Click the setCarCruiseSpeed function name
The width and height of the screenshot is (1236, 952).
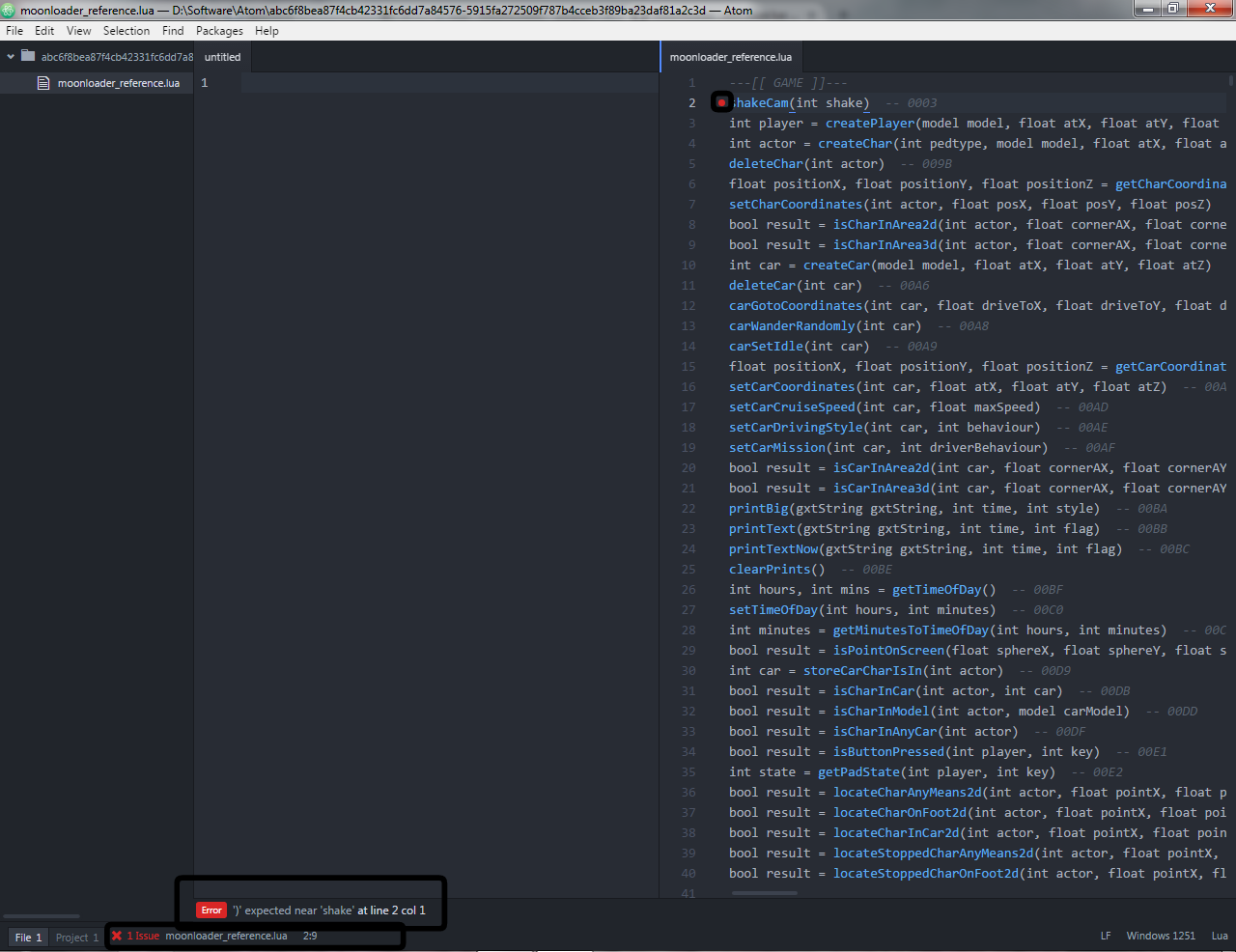(x=792, y=407)
